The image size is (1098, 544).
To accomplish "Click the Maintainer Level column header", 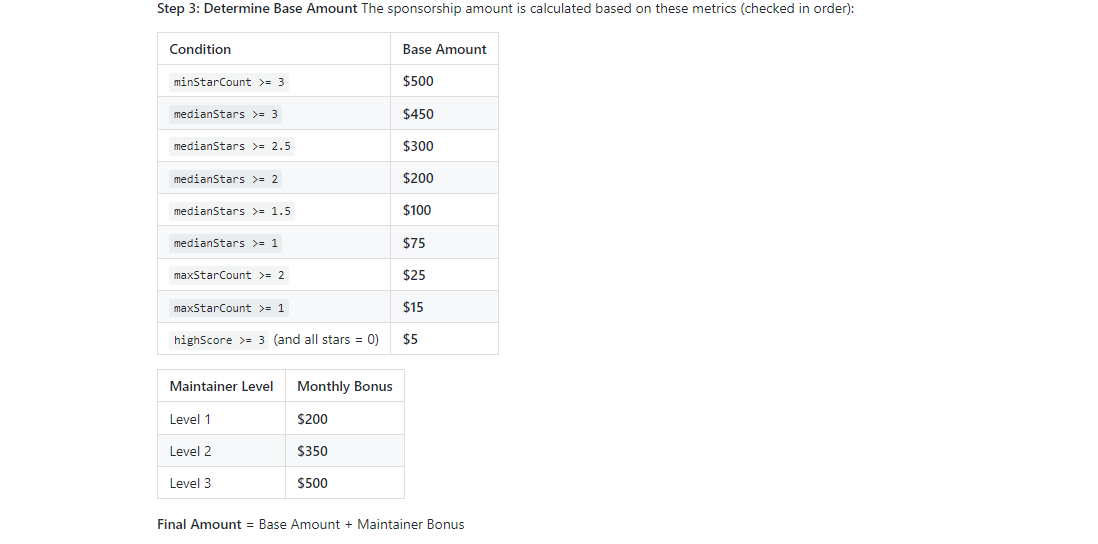I will [221, 386].
